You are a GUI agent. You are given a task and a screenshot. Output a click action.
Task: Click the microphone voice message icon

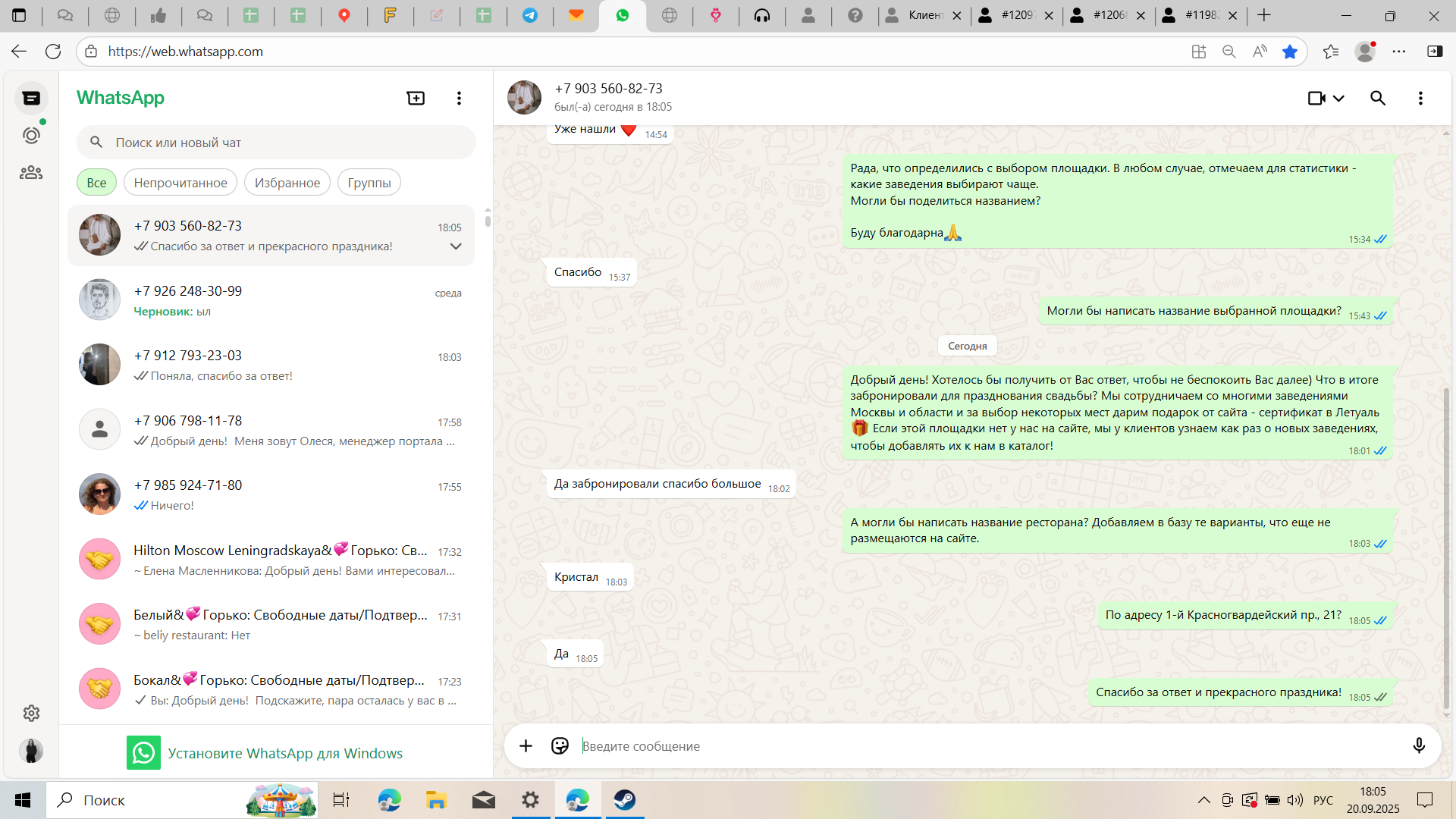point(1419,746)
